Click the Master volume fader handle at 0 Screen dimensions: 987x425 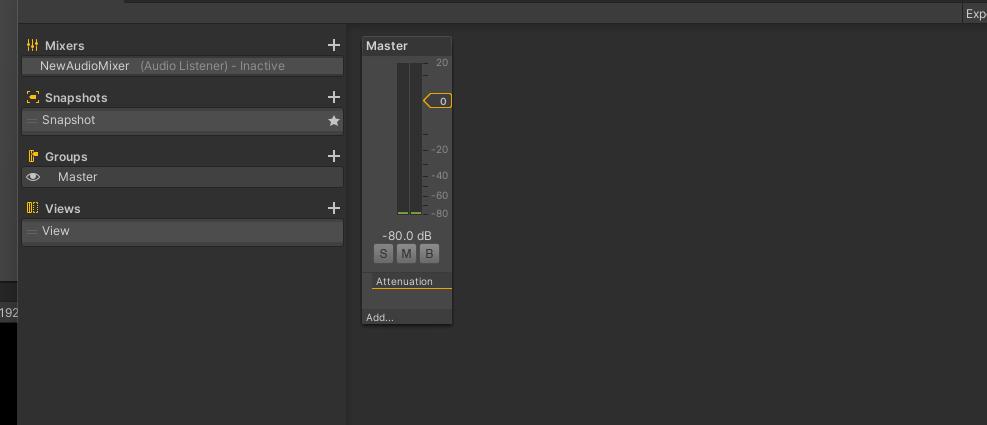pyautogui.click(x=438, y=101)
